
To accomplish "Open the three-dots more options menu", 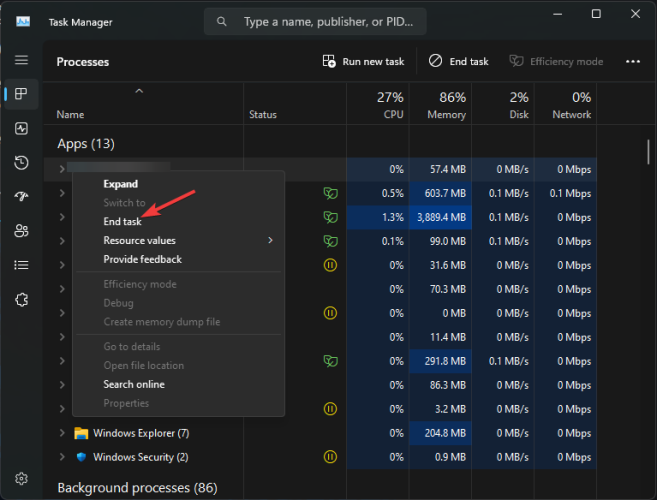I will click(x=633, y=62).
